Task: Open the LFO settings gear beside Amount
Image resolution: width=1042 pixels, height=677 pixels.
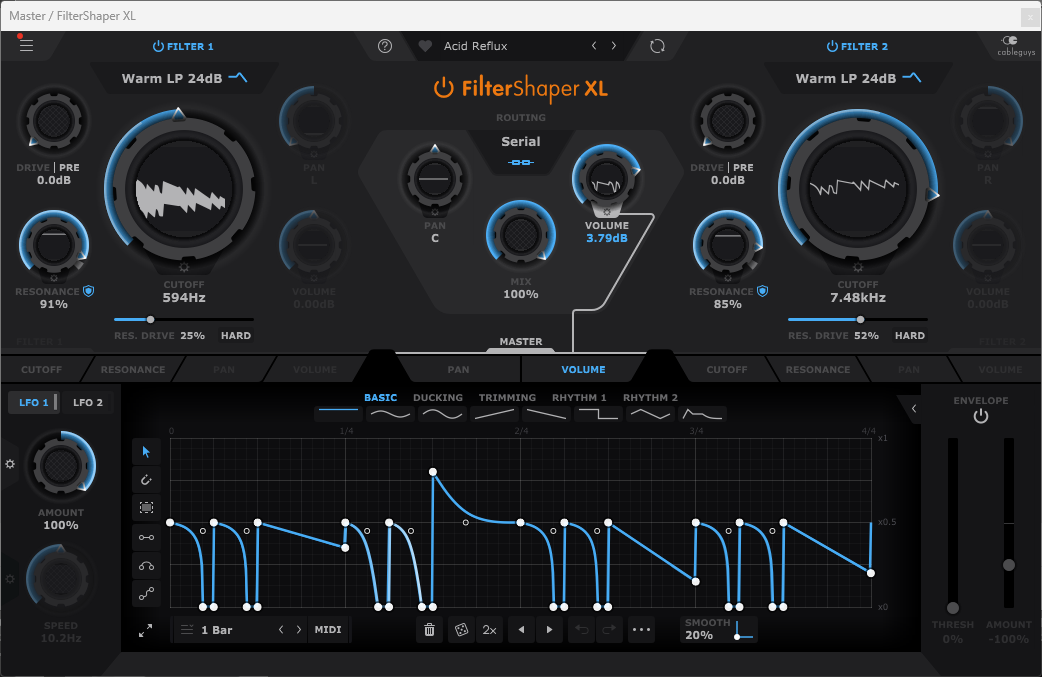Action: [x=10, y=464]
